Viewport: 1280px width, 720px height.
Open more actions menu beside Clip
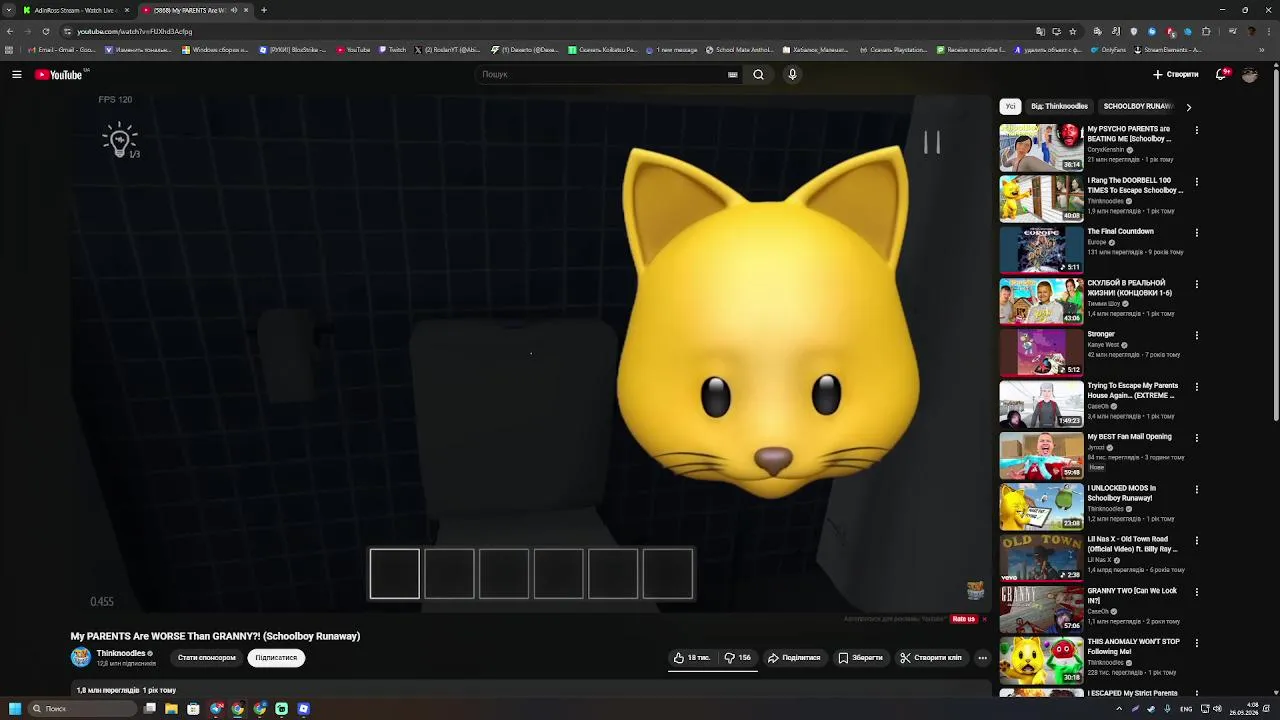pyautogui.click(x=982, y=658)
